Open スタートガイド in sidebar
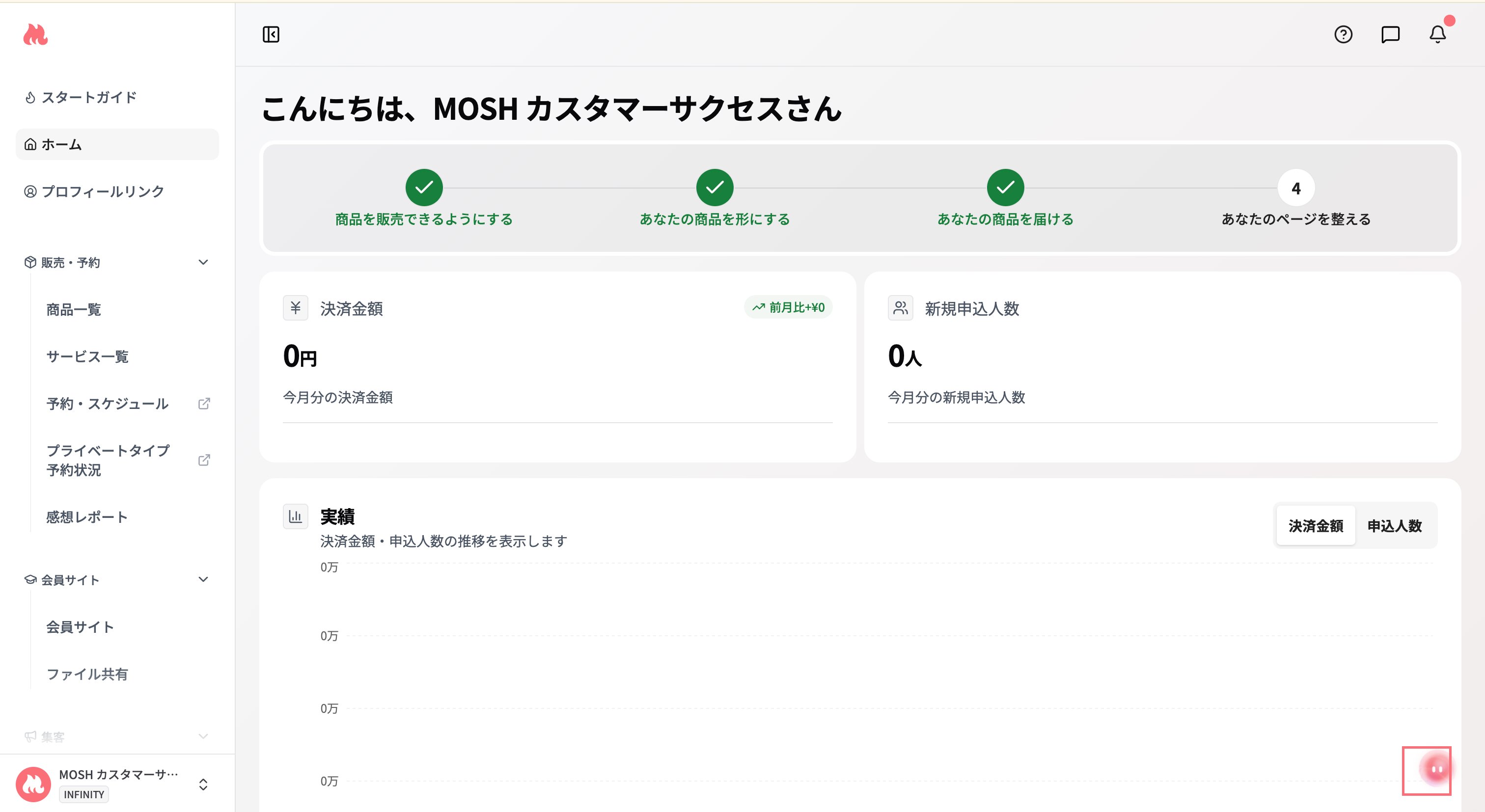This screenshot has height=812, width=1485. (x=117, y=97)
